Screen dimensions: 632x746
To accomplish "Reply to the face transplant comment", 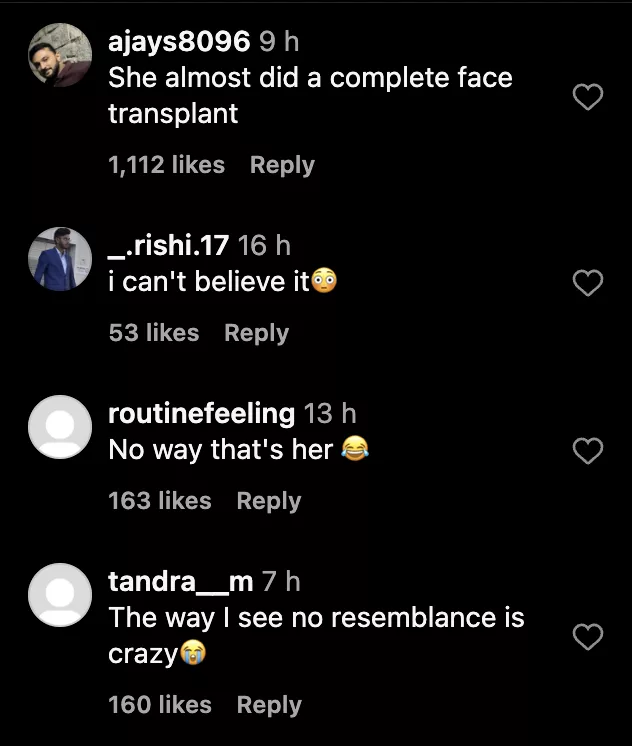I will tap(282, 165).
